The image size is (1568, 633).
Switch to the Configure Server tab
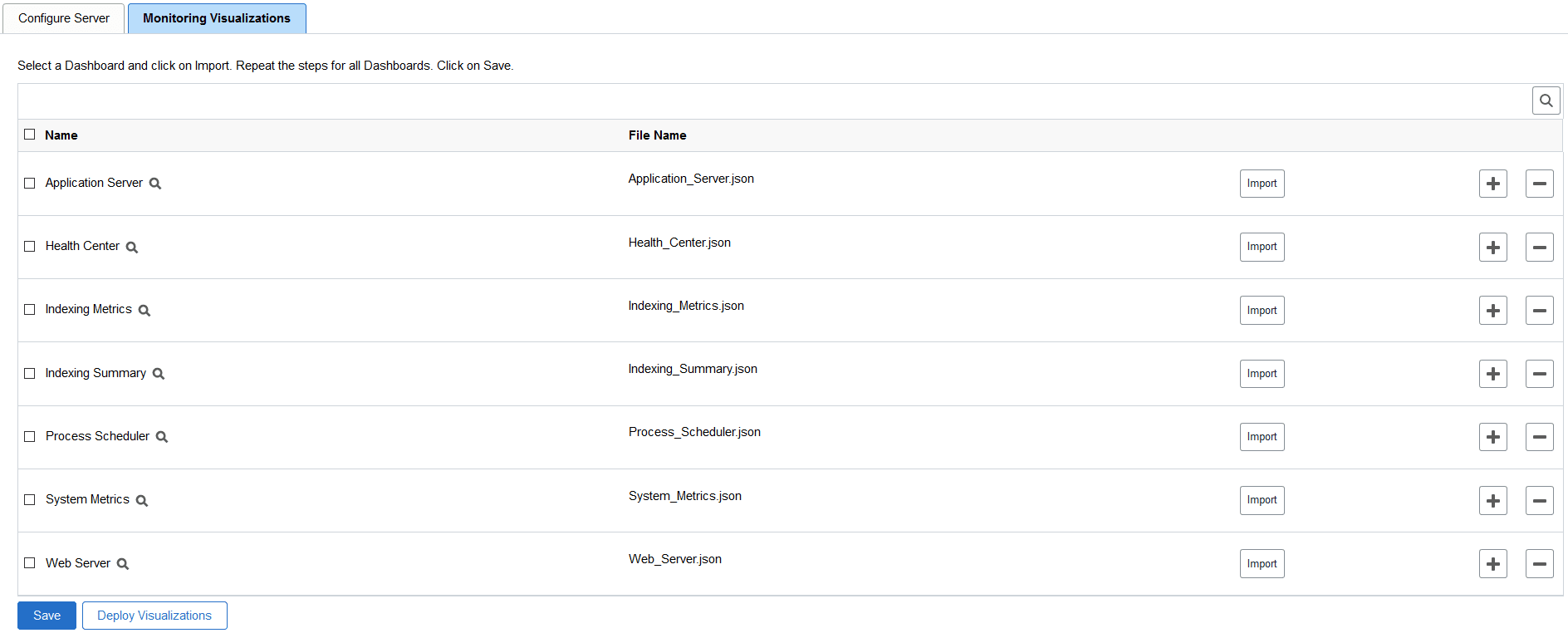pyautogui.click(x=63, y=17)
